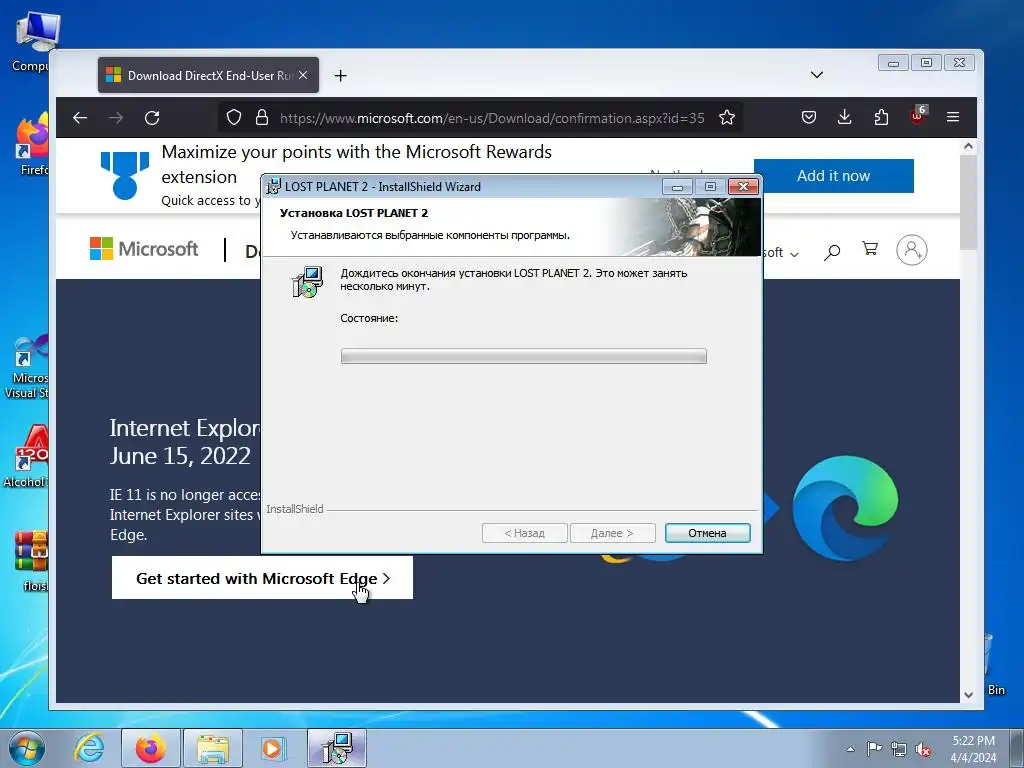Open the shopping cart icon
The image size is (1024, 768).
click(x=870, y=249)
